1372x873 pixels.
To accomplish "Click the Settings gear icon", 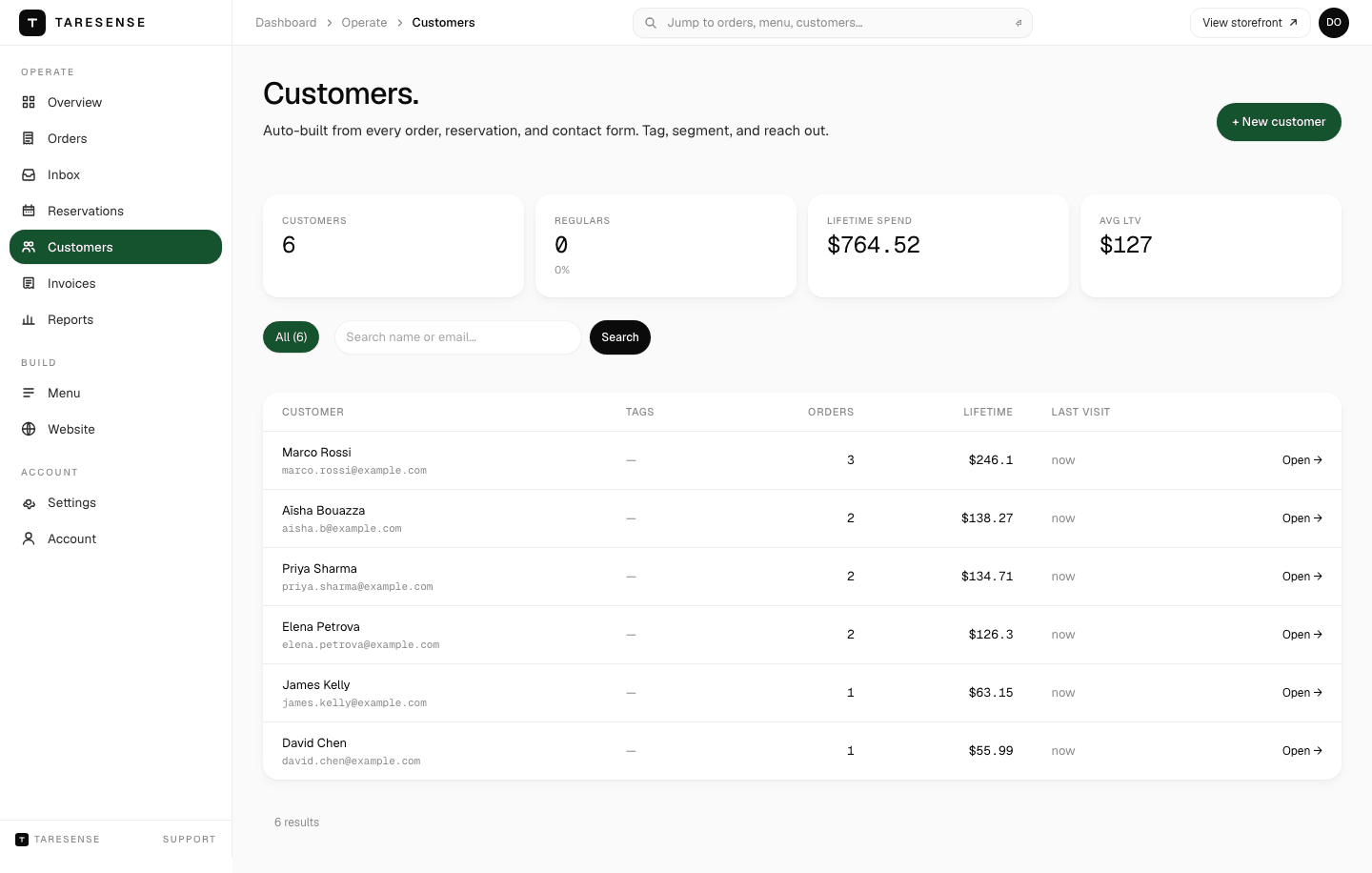I will (29, 502).
